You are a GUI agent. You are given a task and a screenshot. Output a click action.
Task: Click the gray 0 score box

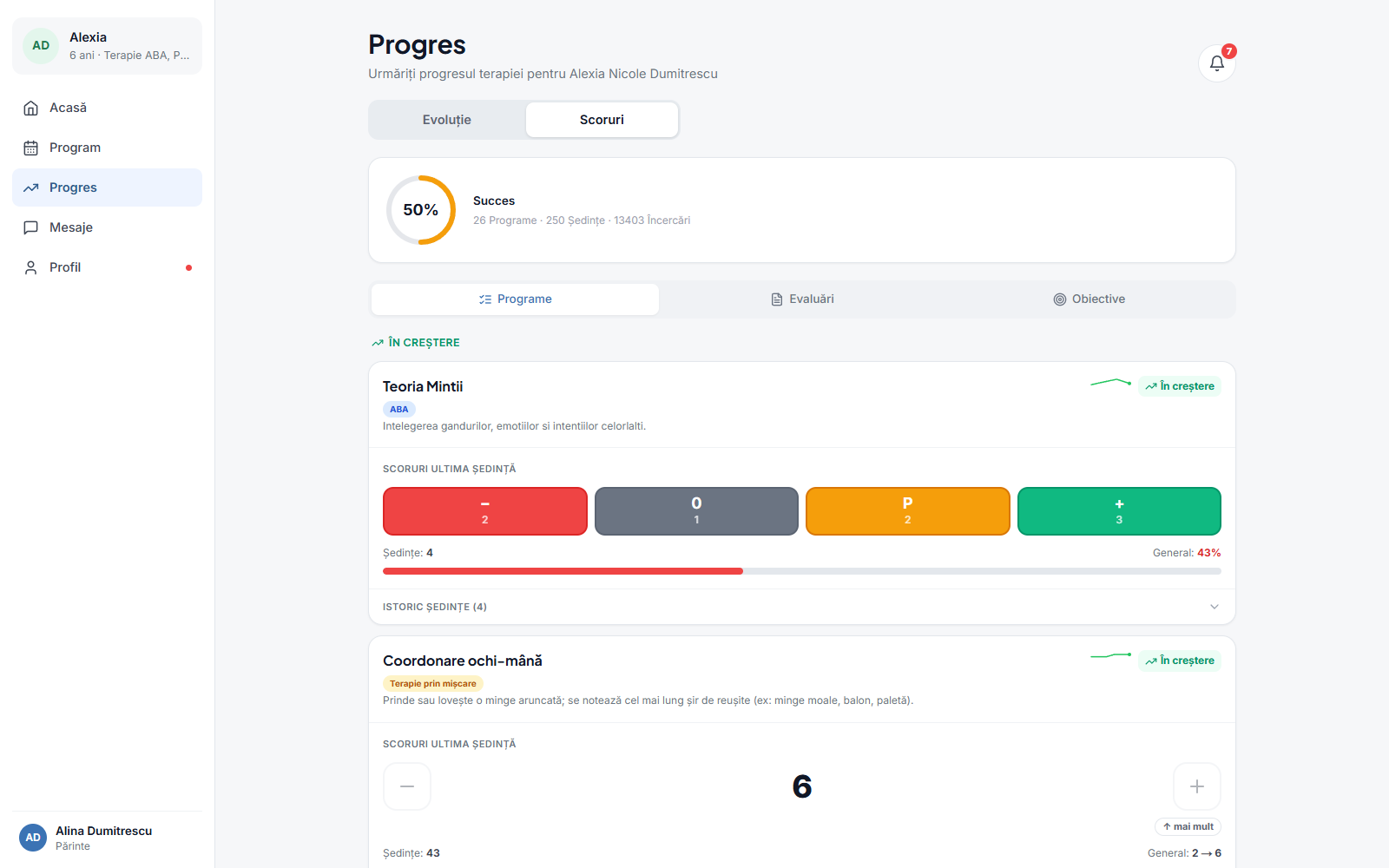point(696,511)
